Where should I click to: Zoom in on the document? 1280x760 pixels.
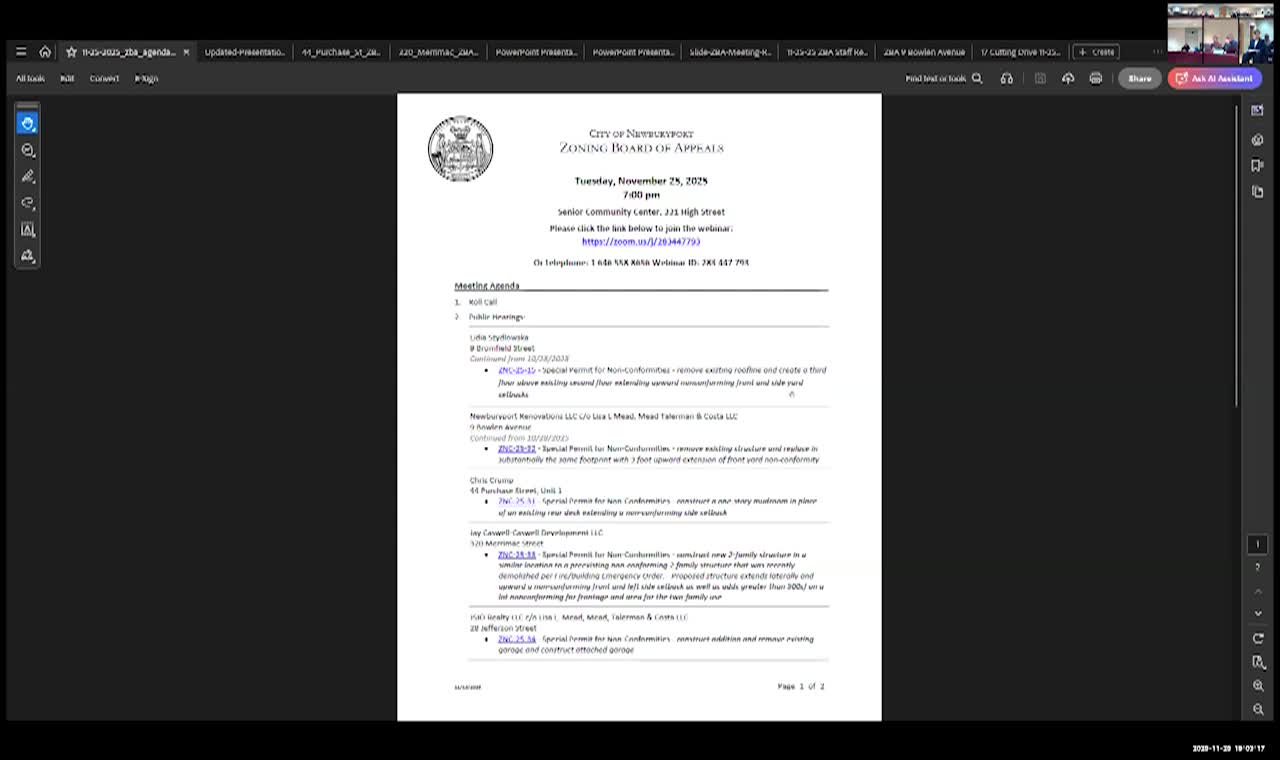tap(1258, 685)
